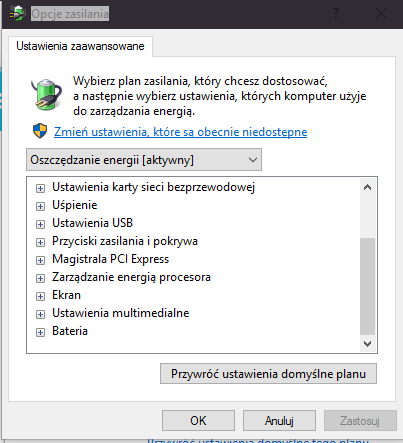This screenshot has width=403, height=443.
Task: Click the Anuluj button
Action: (x=279, y=421)
